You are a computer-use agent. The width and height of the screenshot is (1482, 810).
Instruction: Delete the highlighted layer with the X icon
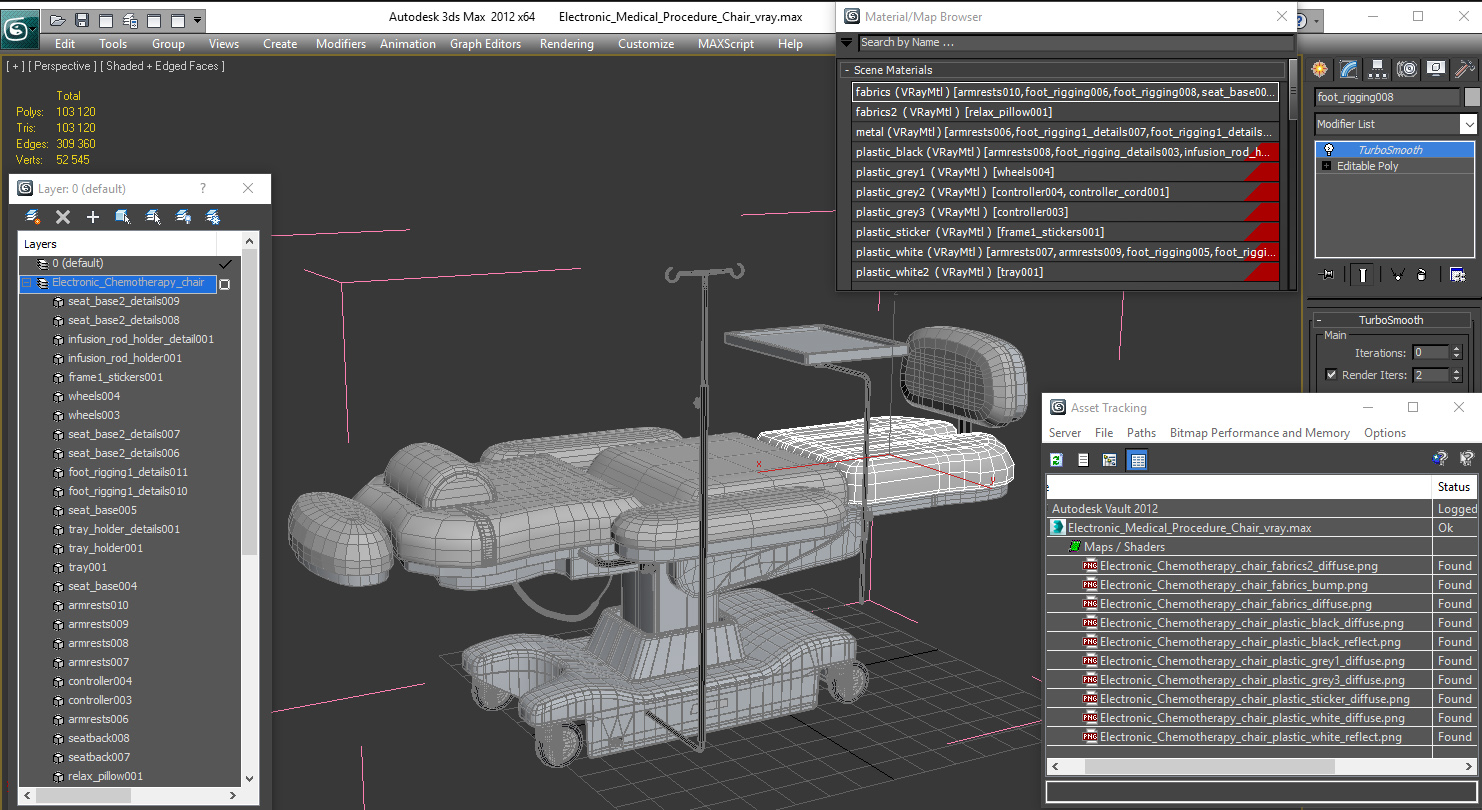coord(63,217)
